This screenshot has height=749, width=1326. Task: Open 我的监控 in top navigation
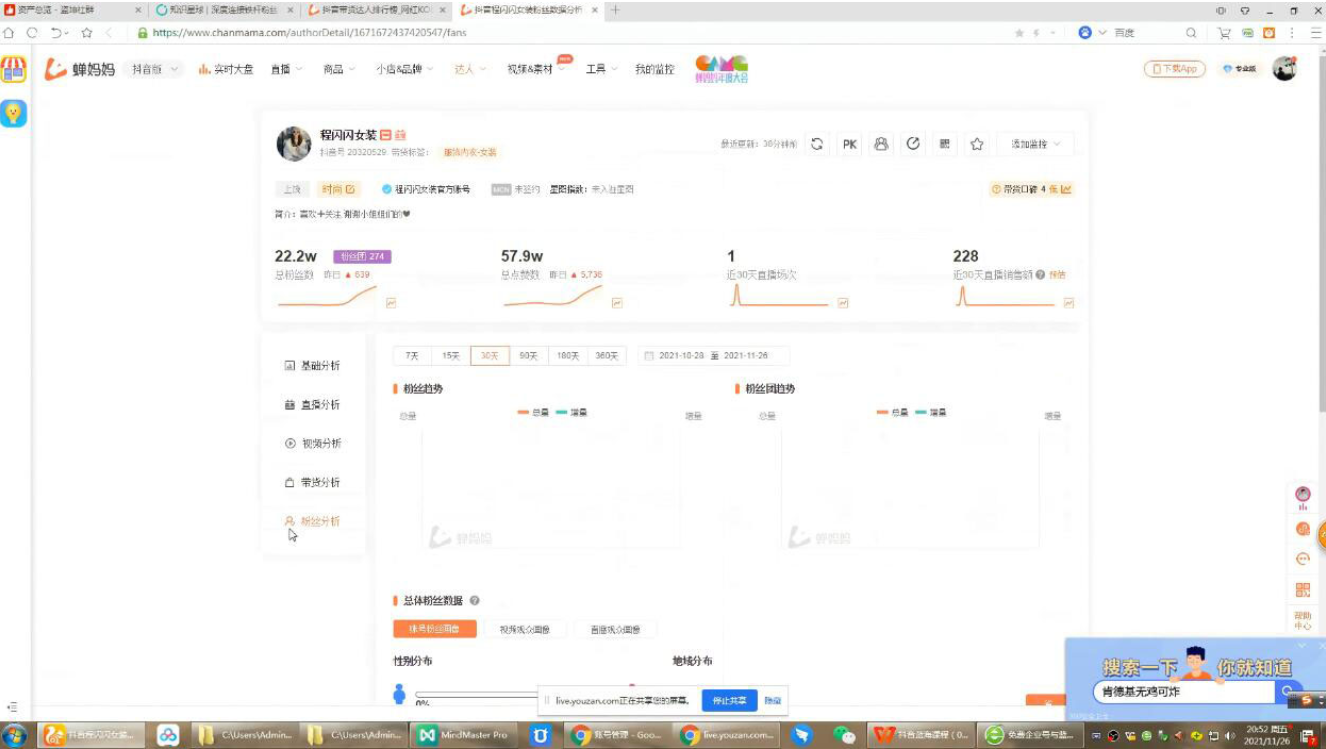click(655, 69)
